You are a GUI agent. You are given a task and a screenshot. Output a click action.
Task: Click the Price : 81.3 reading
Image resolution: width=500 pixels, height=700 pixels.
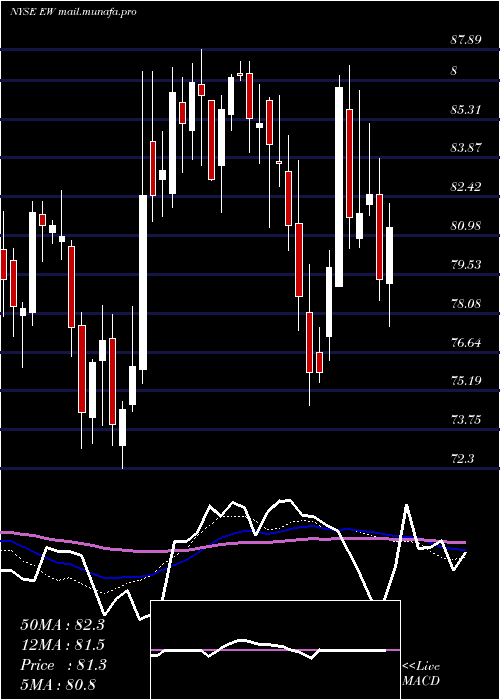[63, 665]
